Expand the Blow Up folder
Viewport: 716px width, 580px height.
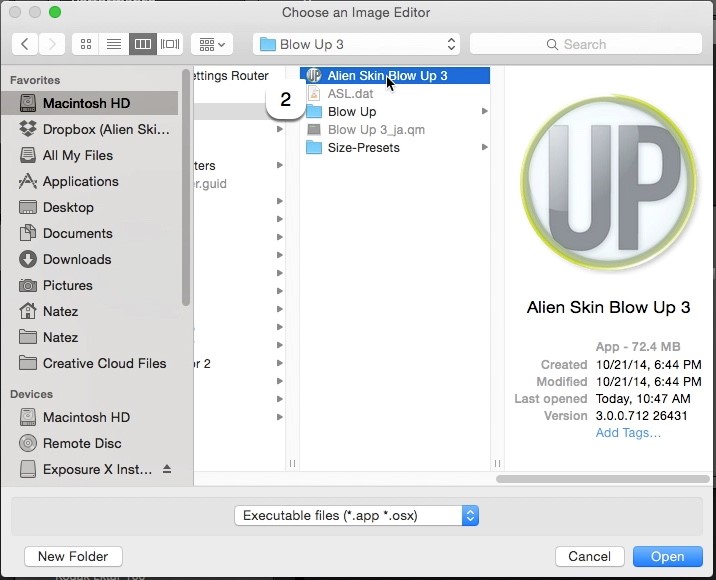coord(484,111)
